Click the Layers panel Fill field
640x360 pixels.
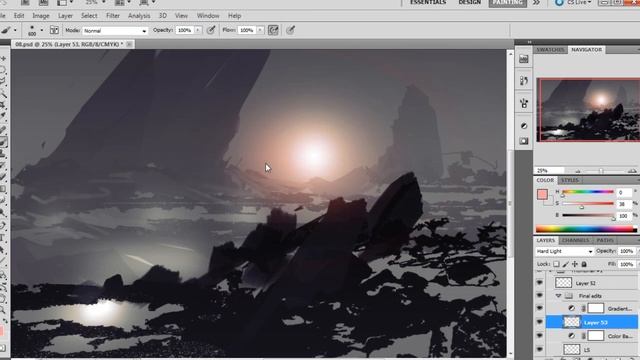pos(627,264)
